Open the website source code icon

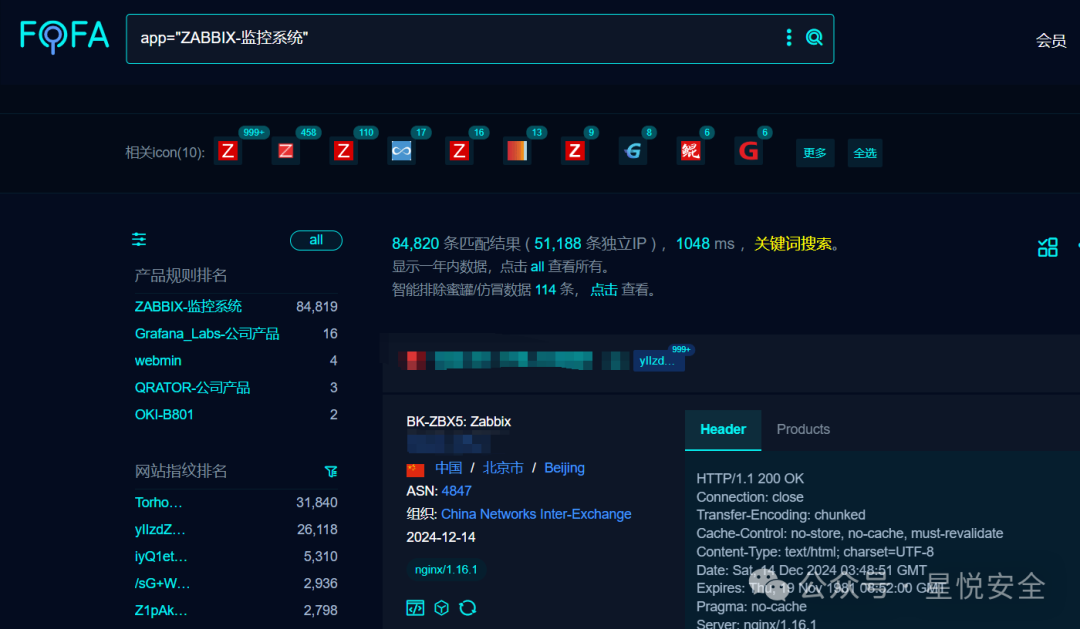pos(415,608)
